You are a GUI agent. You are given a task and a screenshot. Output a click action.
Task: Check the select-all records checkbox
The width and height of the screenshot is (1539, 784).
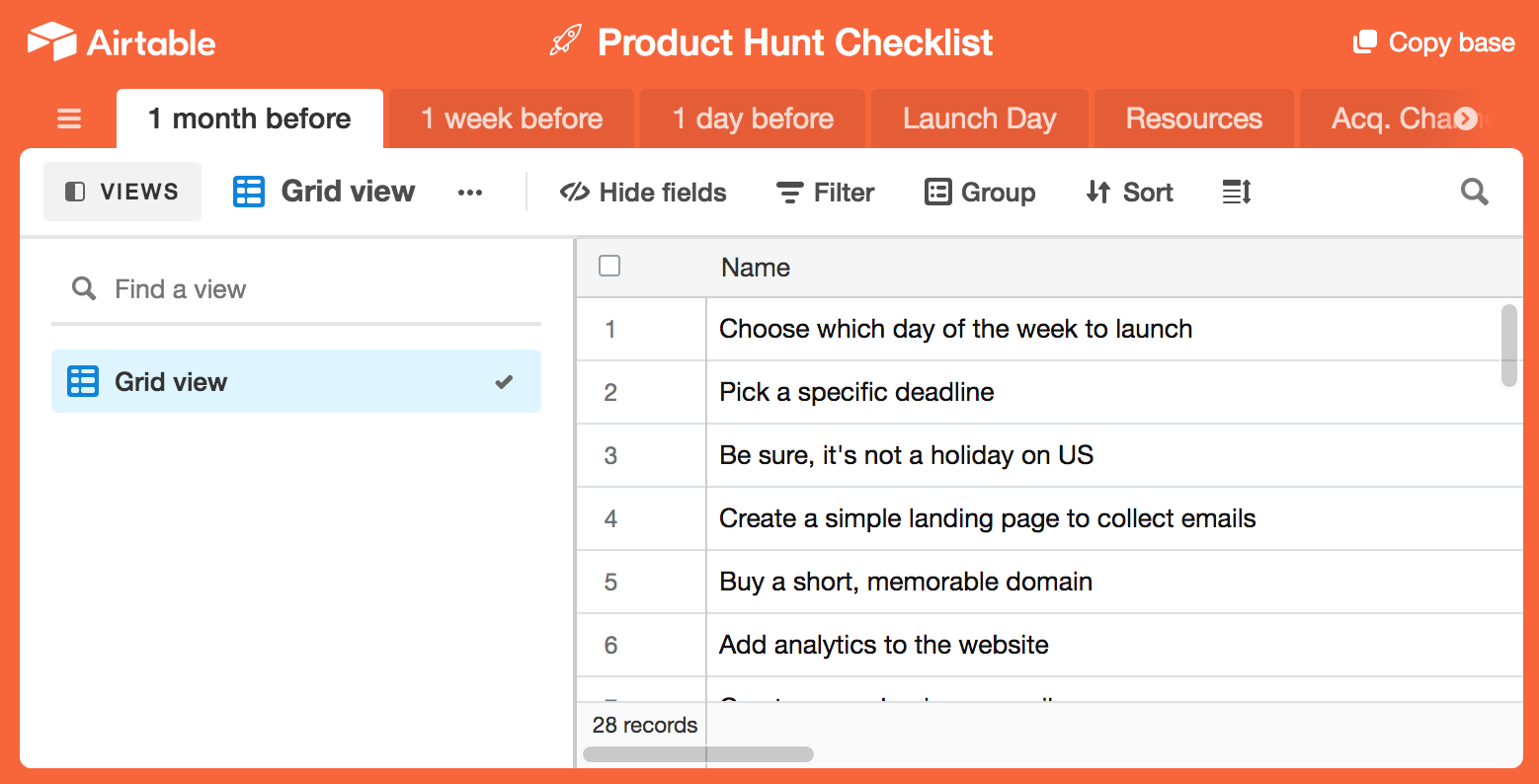[x=609, y=266]
